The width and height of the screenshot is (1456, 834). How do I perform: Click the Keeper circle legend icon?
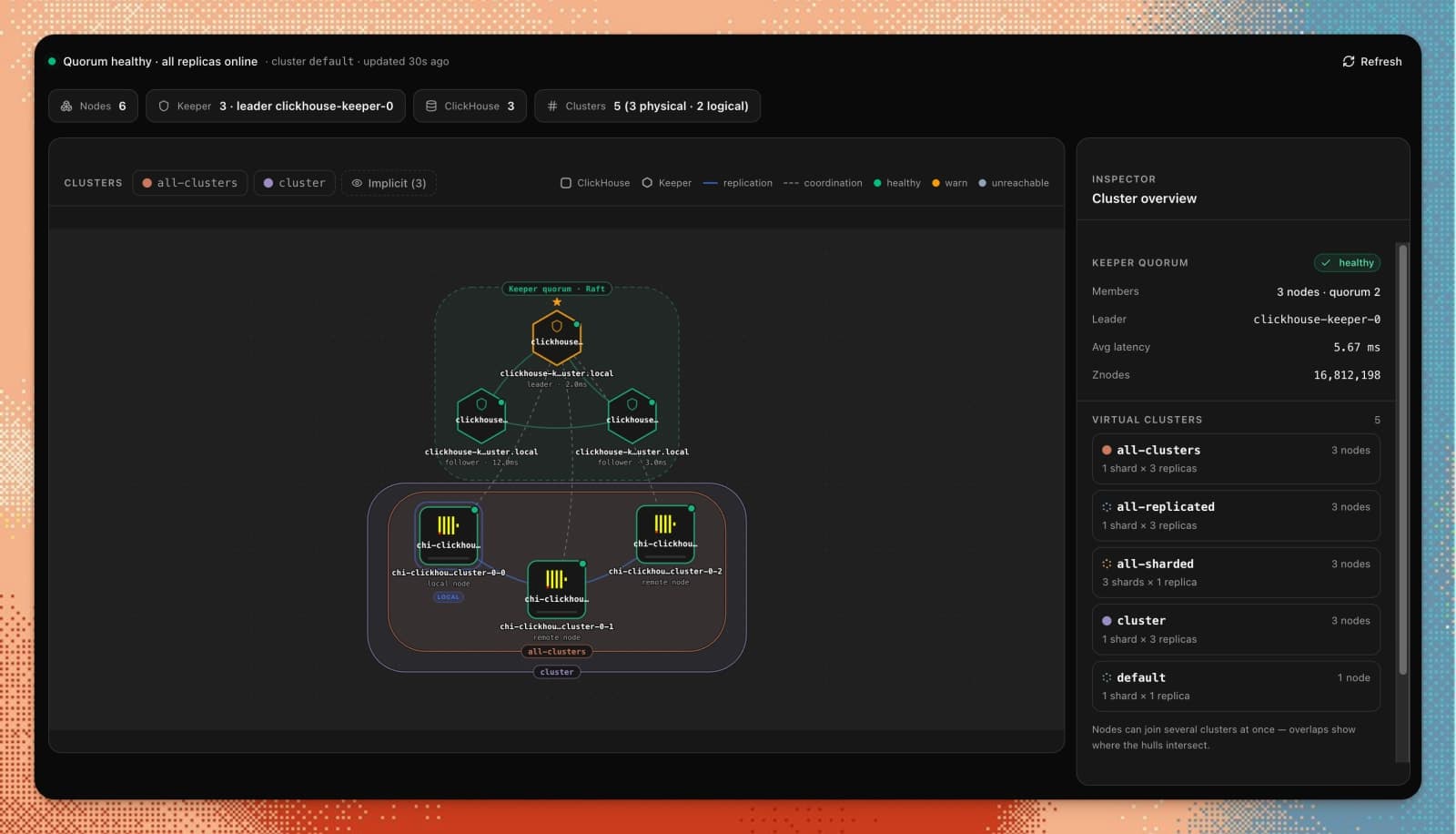647,183
